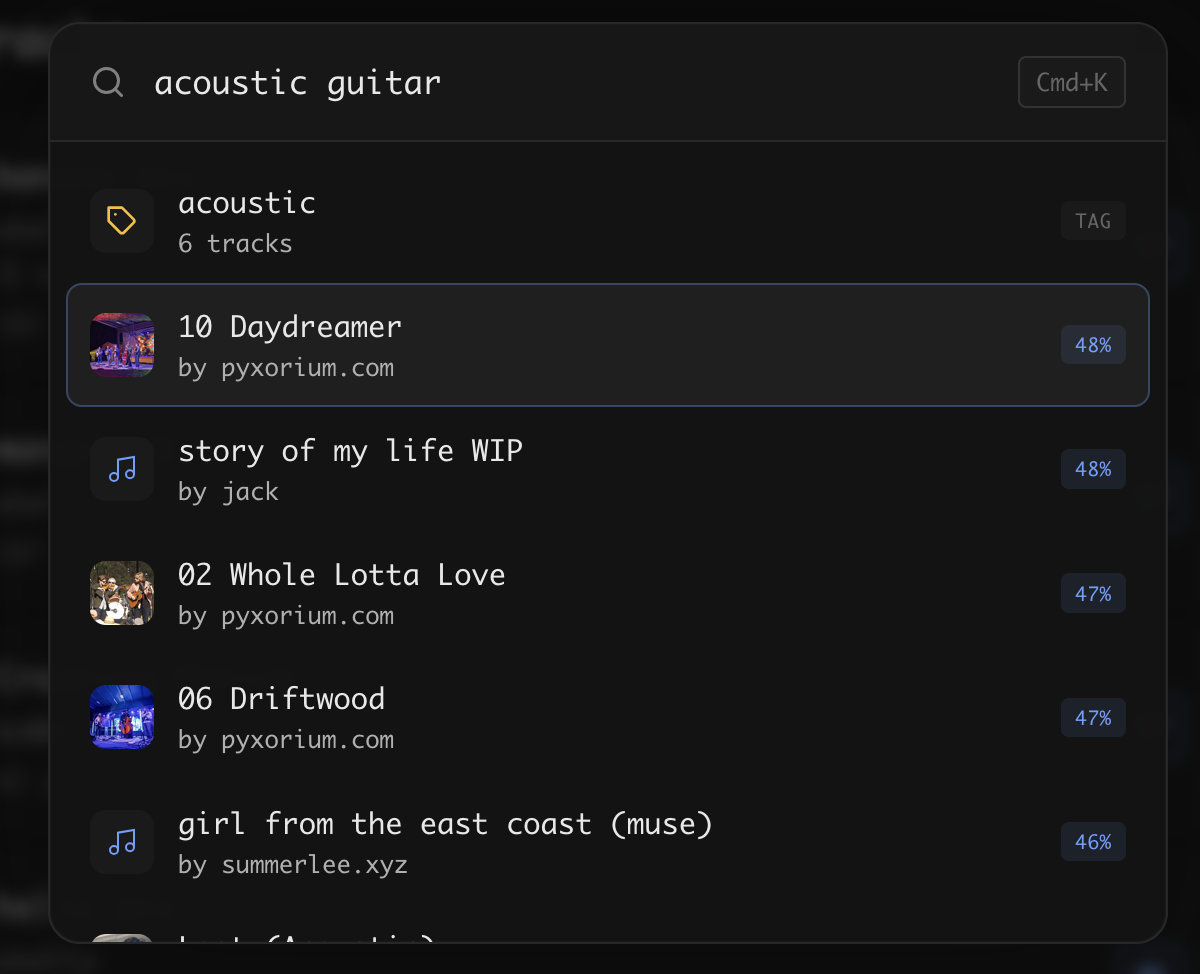Open the 10 Daydreamer album thumbnail
The image size is (1200, 974).
click(x=122, y=345)
